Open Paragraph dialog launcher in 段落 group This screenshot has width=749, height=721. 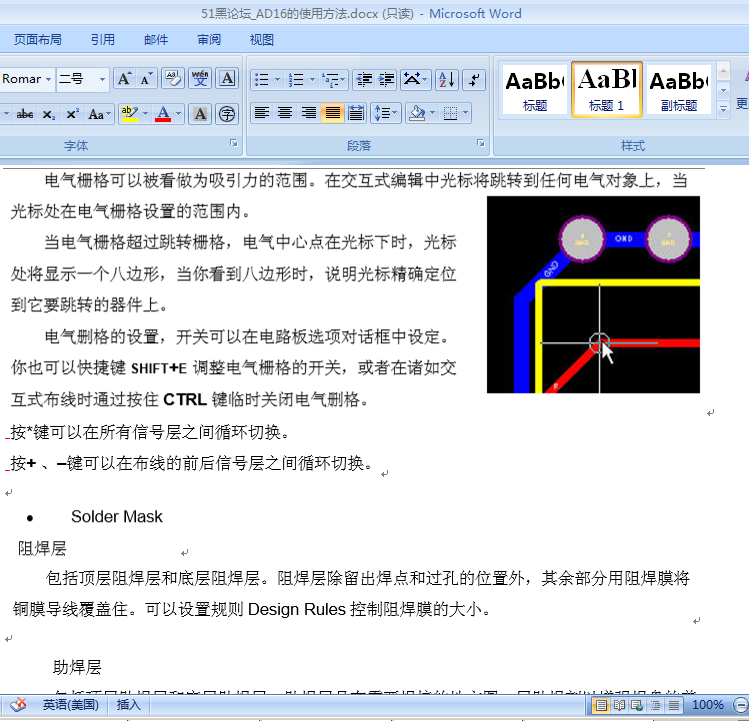click(x=481, y=143)
